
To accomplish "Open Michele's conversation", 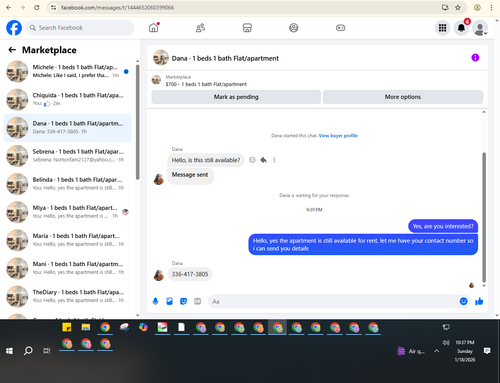I will (x=67, y=71).
